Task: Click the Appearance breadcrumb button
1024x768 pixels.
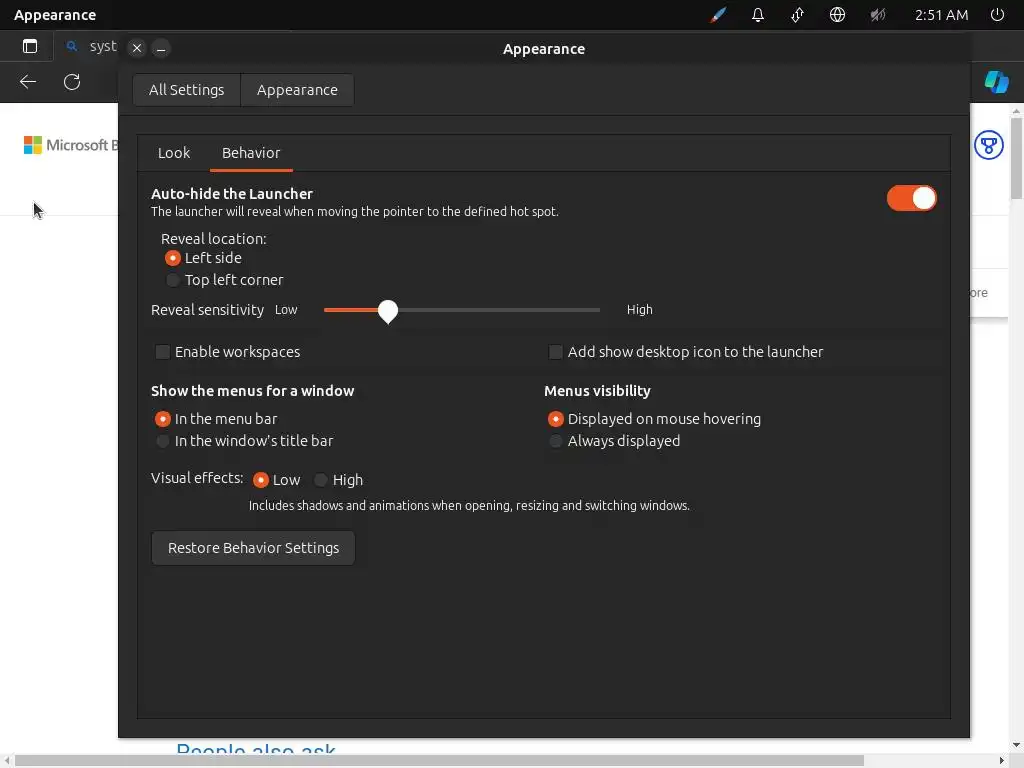Action: (x=297, y=89)
